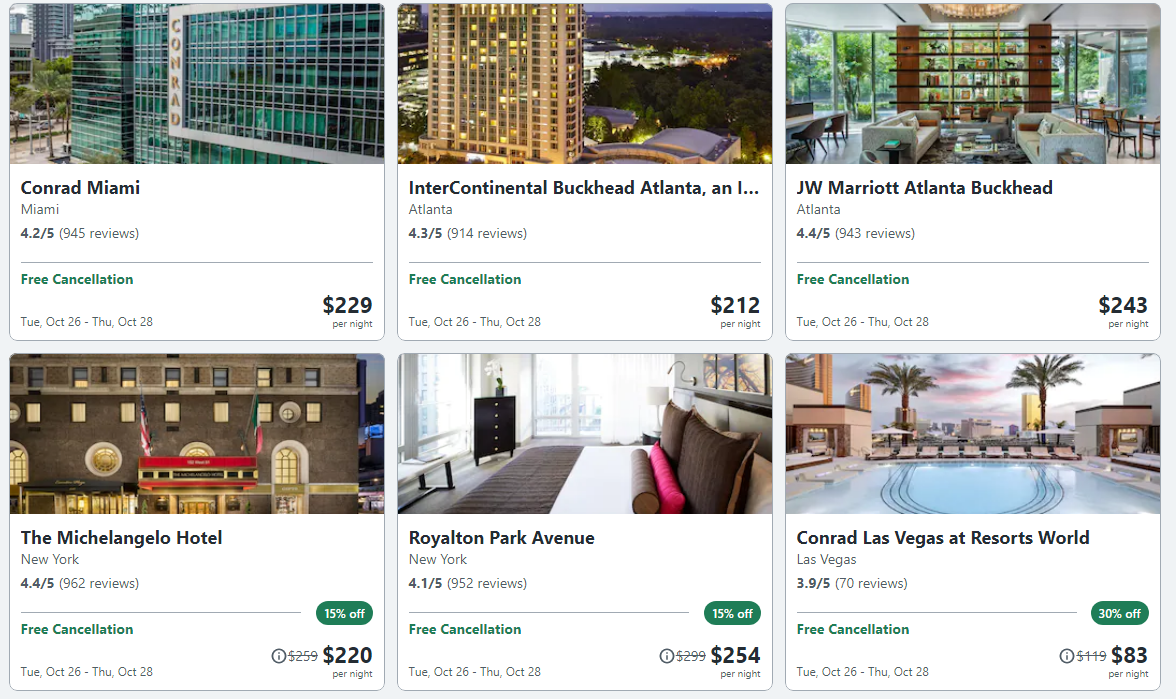
Task: Open The Michelangelo Hotel facade photo
Action: click(196, 434)
